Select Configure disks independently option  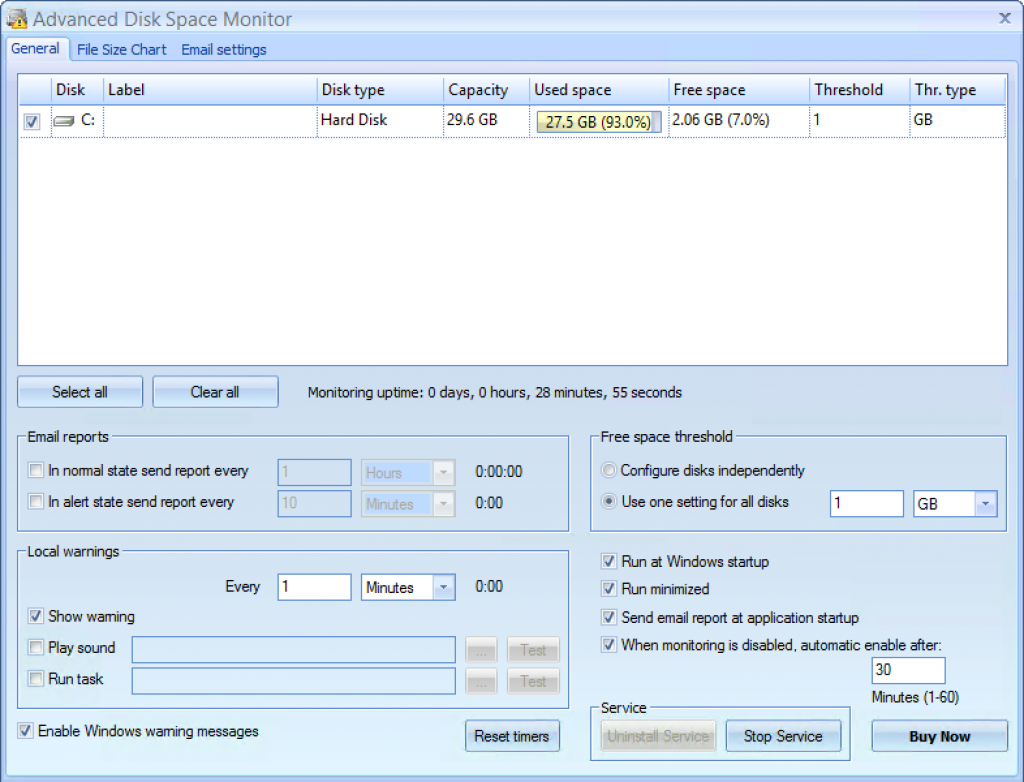point(608,470)
